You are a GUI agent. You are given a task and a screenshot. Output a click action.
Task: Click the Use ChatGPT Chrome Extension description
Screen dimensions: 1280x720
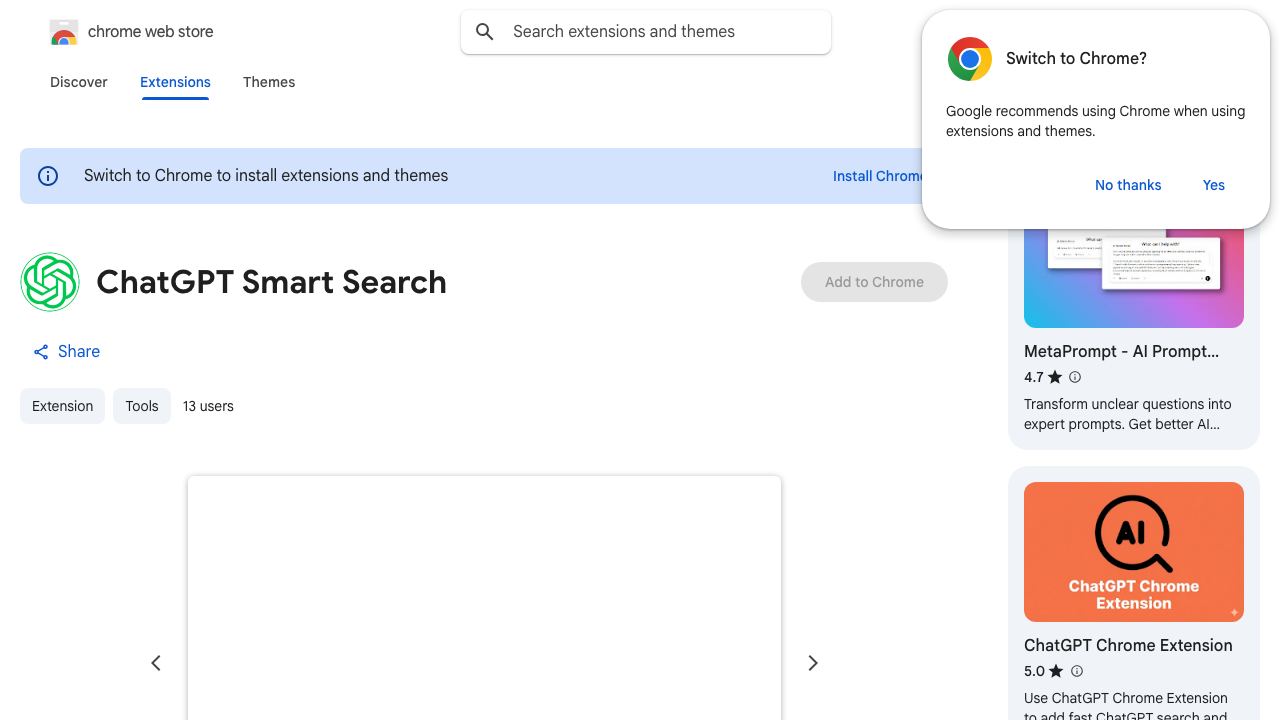tap(1126, 707)
